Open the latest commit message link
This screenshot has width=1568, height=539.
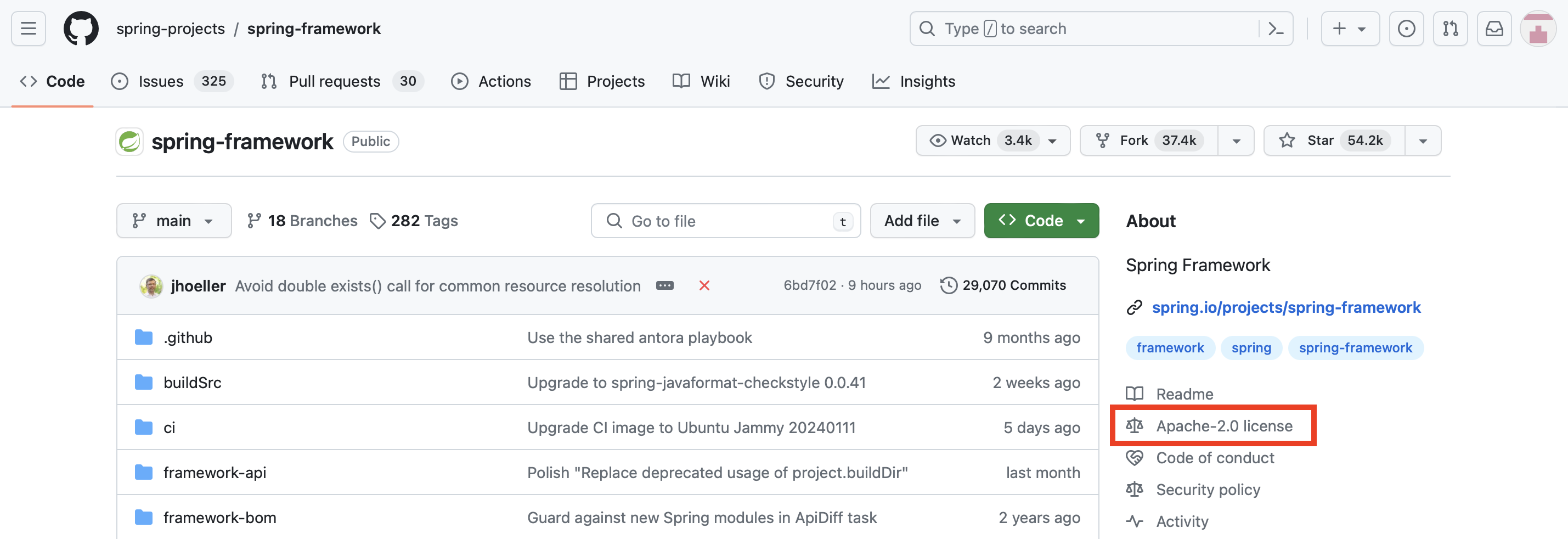point(438,285)
